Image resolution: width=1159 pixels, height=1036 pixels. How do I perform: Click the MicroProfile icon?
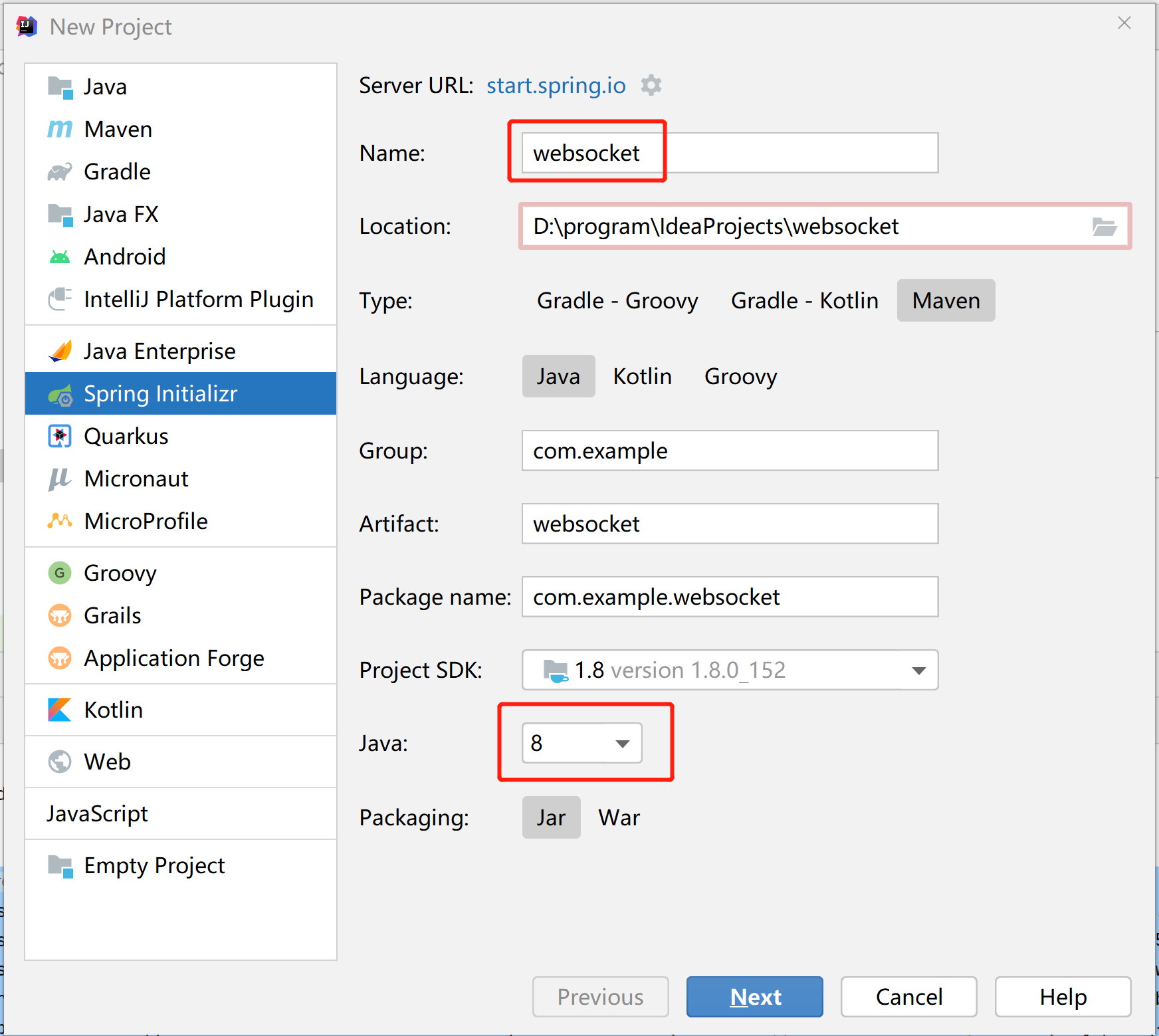(x=60, y=521)
